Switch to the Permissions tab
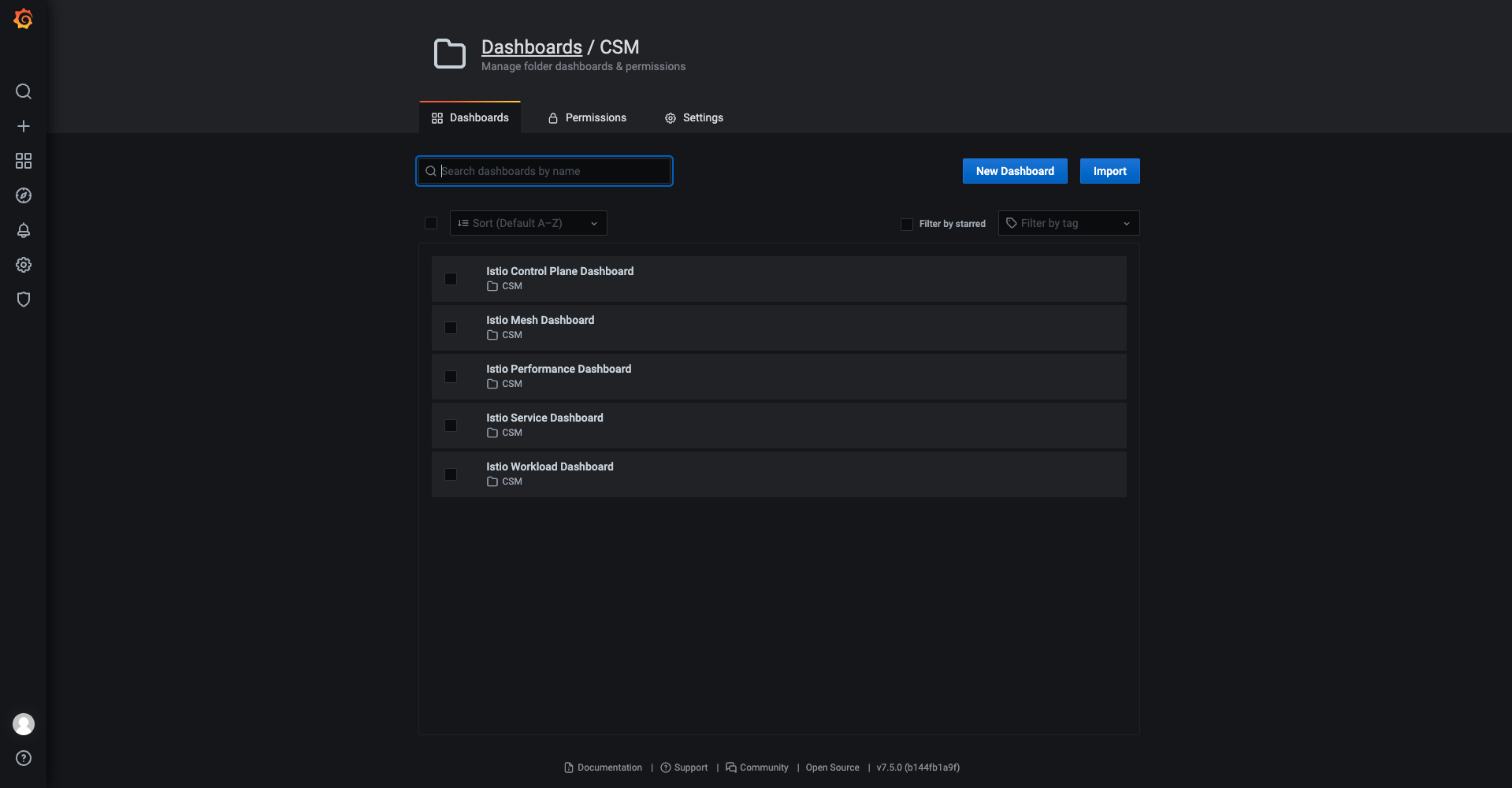Screen dimensions: 1512x788 (x=587, y=117)
